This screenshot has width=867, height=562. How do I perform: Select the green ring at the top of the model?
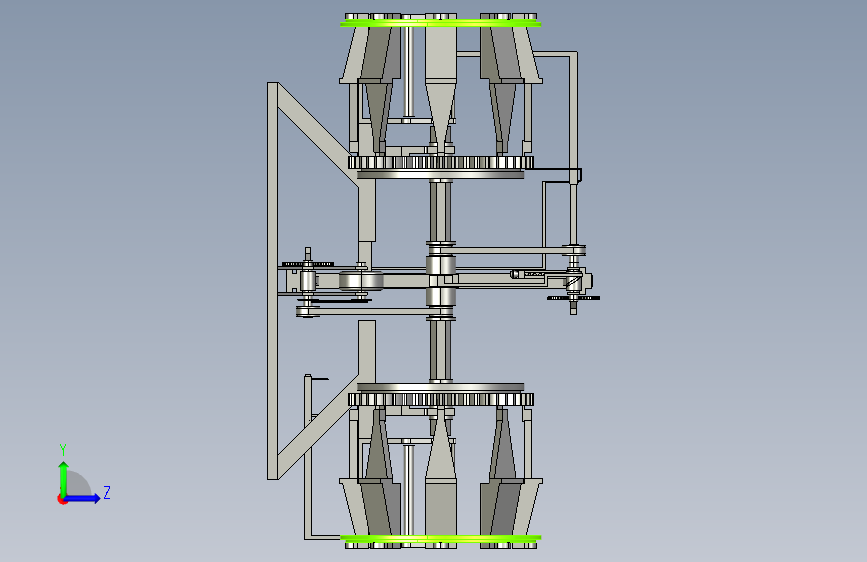click(441, 23)
